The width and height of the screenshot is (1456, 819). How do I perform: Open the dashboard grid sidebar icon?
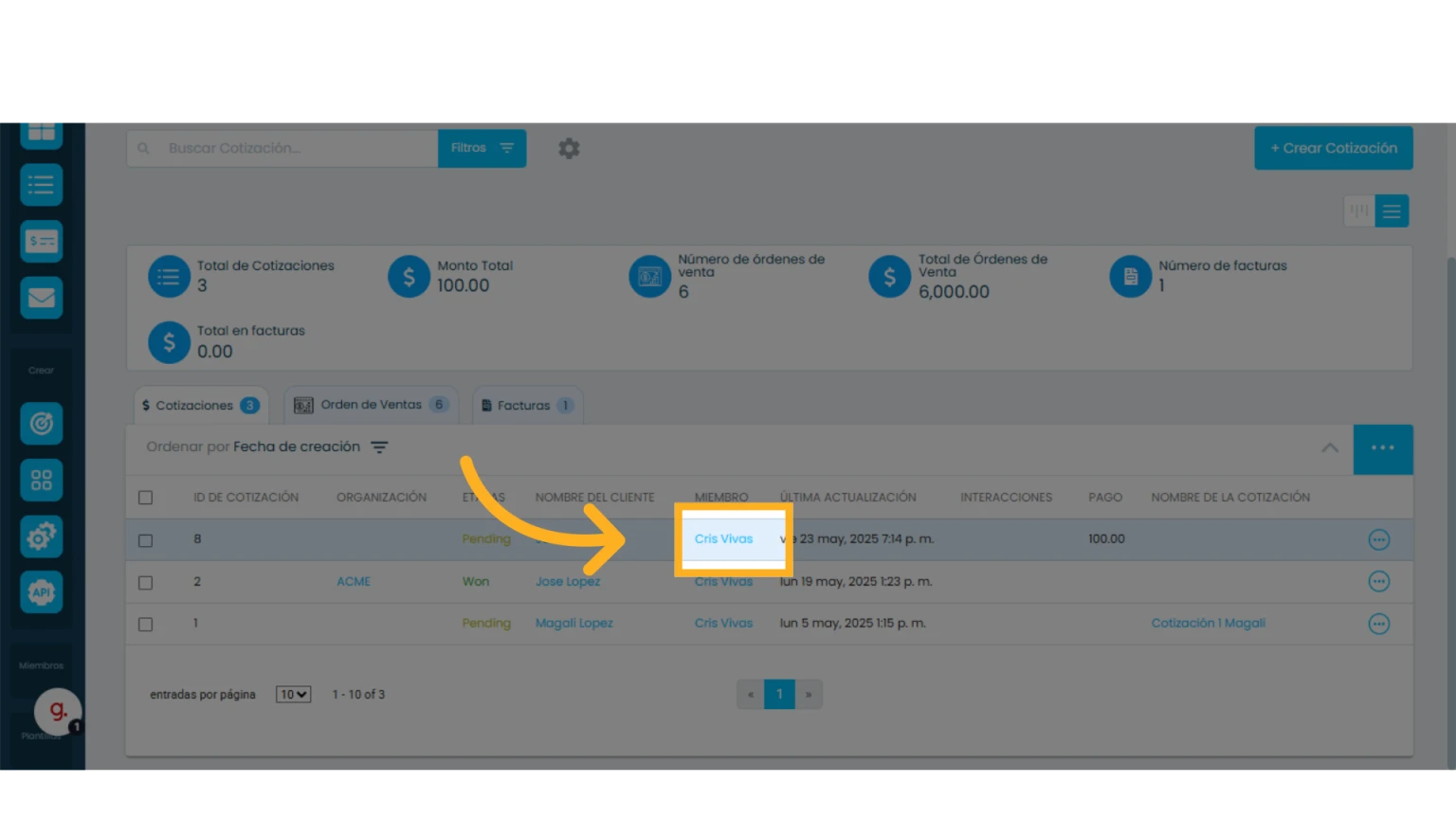[x=41, y=134]
